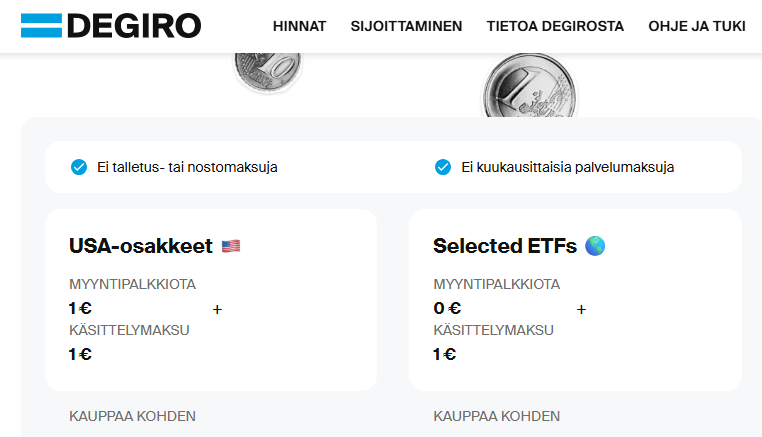
Task: Click the checkmark icon for Ei kuukausittaisia palvelumaksuja
Action: pyautogui.click(x=443, y=167)
